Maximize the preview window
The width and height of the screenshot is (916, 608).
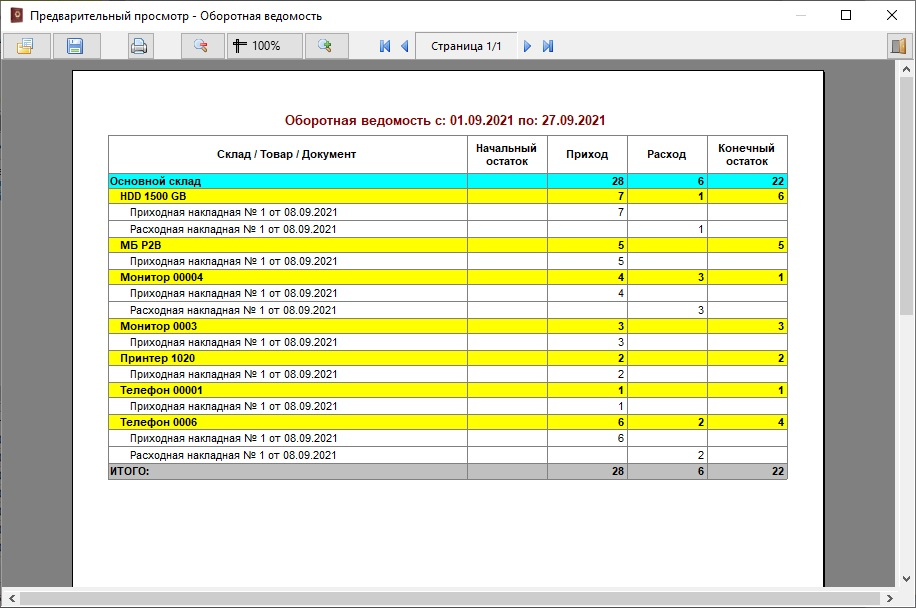click(846, 16)
